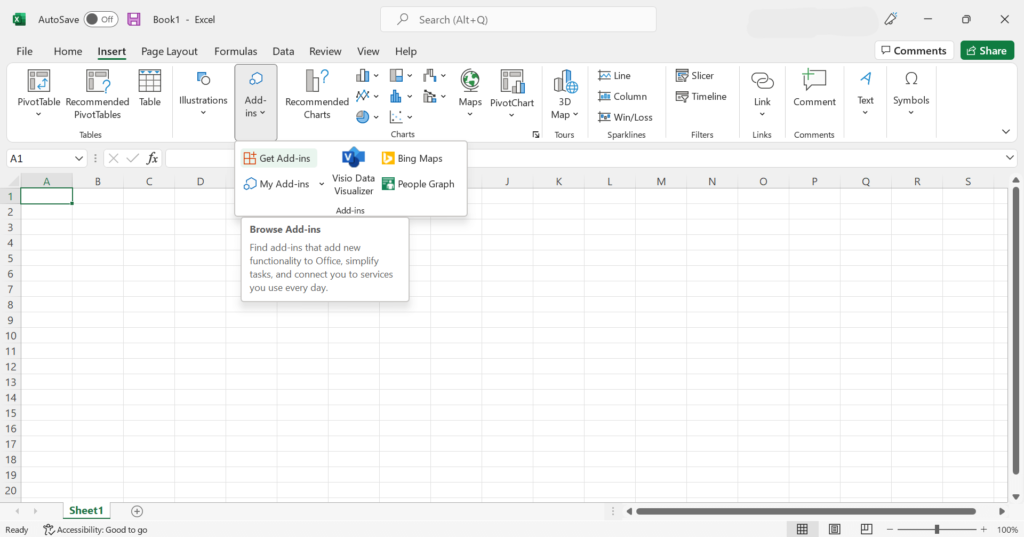Switch to Page Layout view in status bar
The image size is (1024, 537).
[834, 529]
